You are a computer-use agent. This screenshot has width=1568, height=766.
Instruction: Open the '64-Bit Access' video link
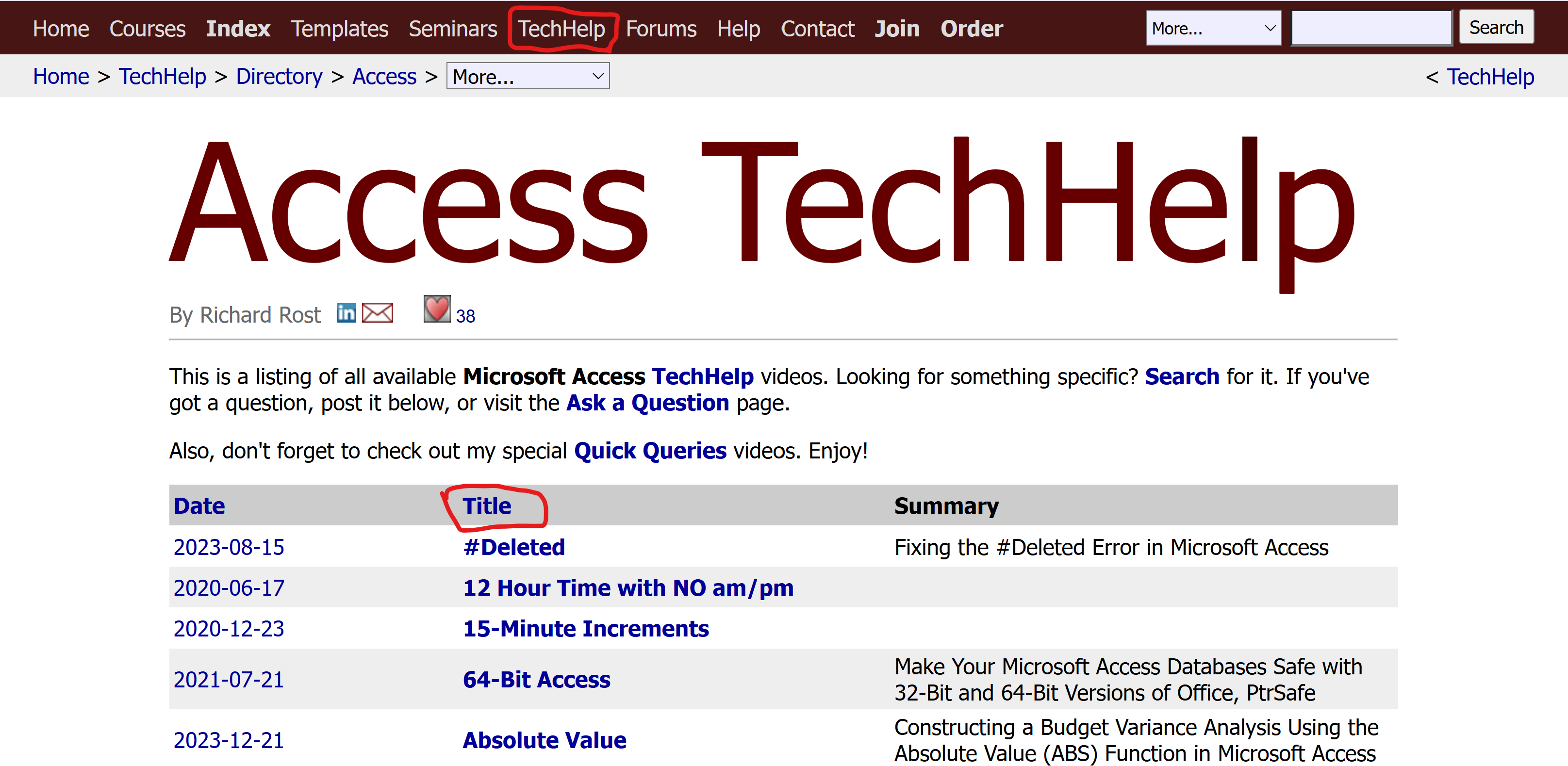536,679
